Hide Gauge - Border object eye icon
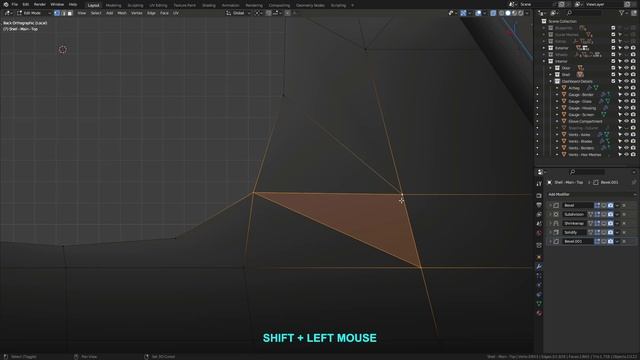Screen dimensions: 640x360 (627, 95)
